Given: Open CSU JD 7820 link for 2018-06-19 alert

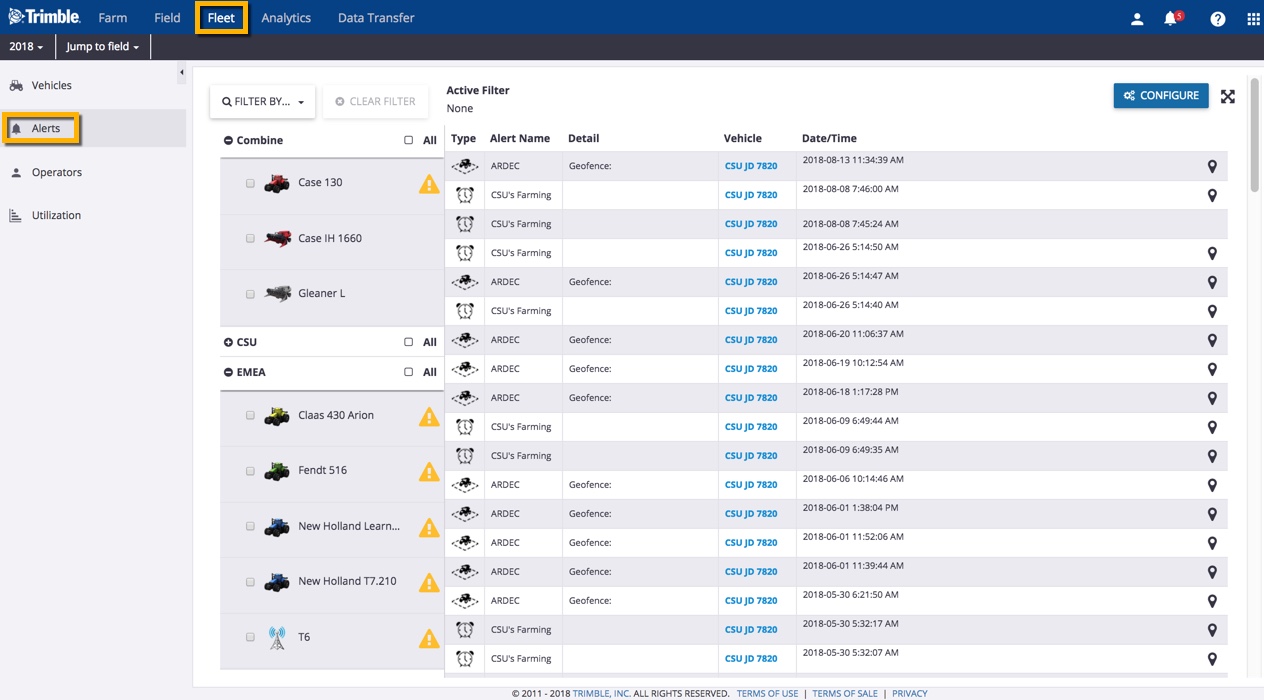Looking at the screenshot, I should 751,370.
